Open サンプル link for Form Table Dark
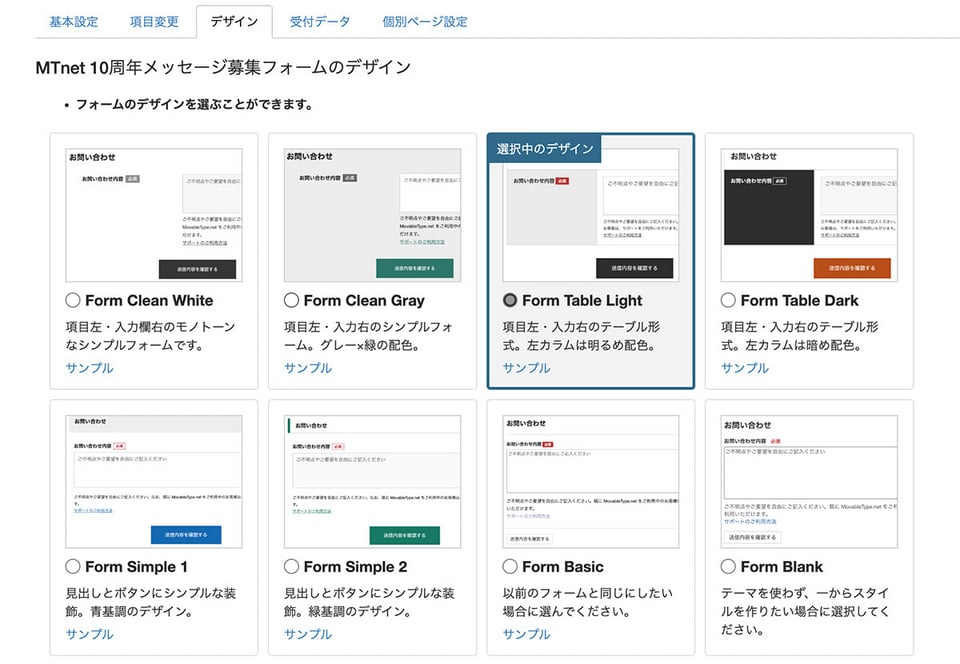 click(744, 368)
